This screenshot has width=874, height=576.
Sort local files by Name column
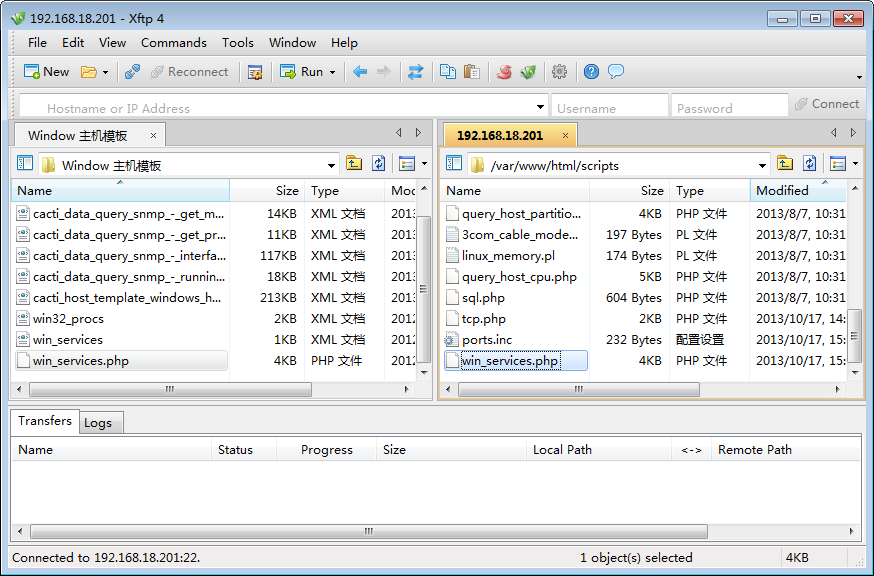[x=120, y=191]
